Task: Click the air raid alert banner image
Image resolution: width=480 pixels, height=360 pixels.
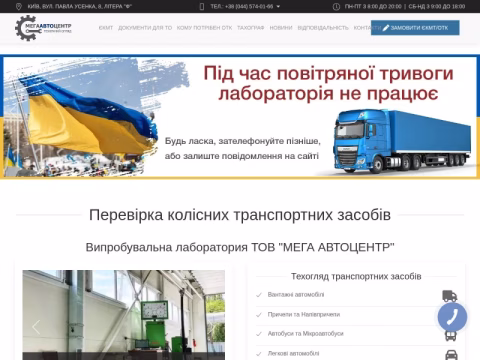Action: click(x=240, y=117)
